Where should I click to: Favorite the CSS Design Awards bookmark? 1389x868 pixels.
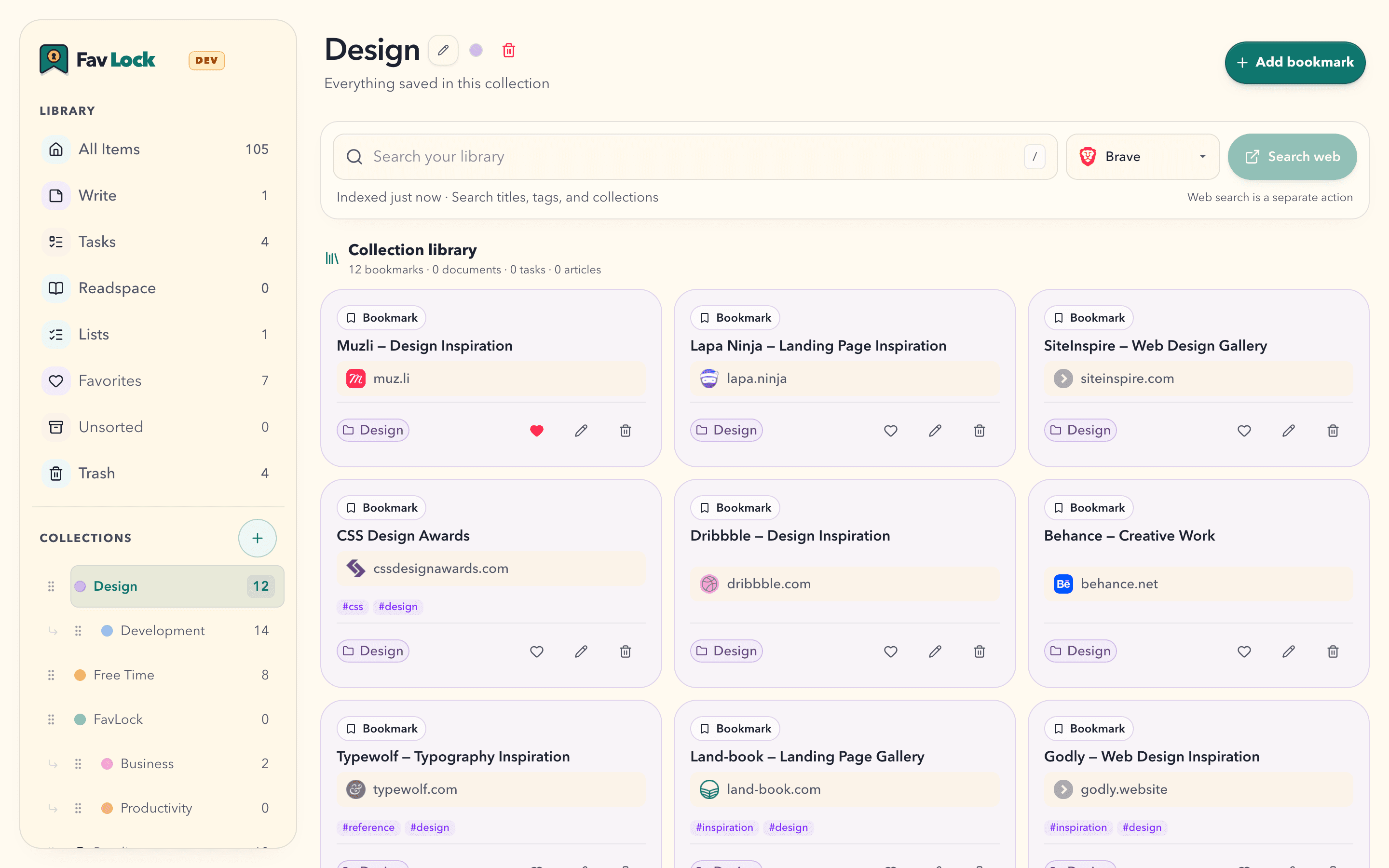537,651
